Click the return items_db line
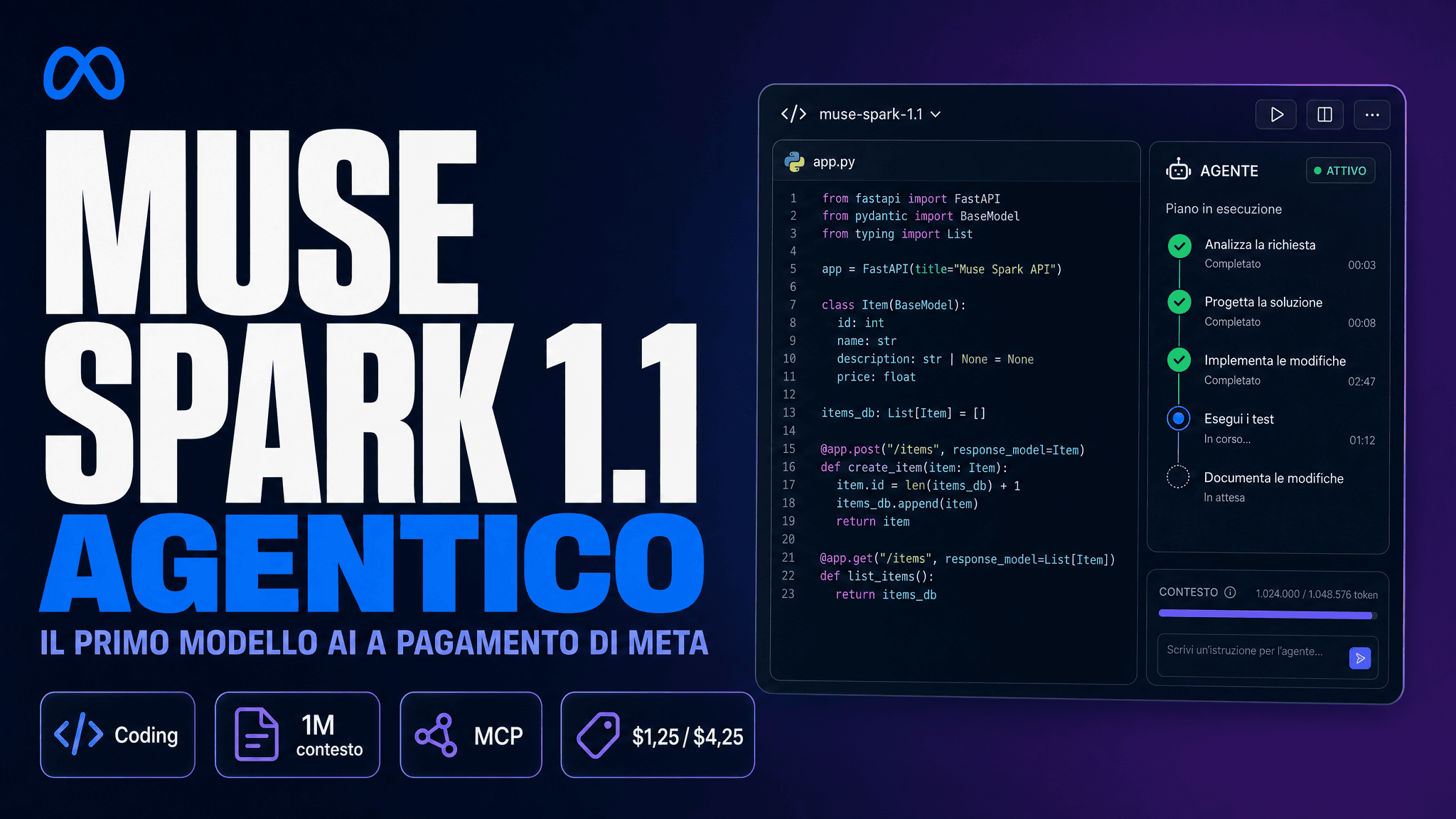Screen dimensions: 1456x819 [886, 594]
